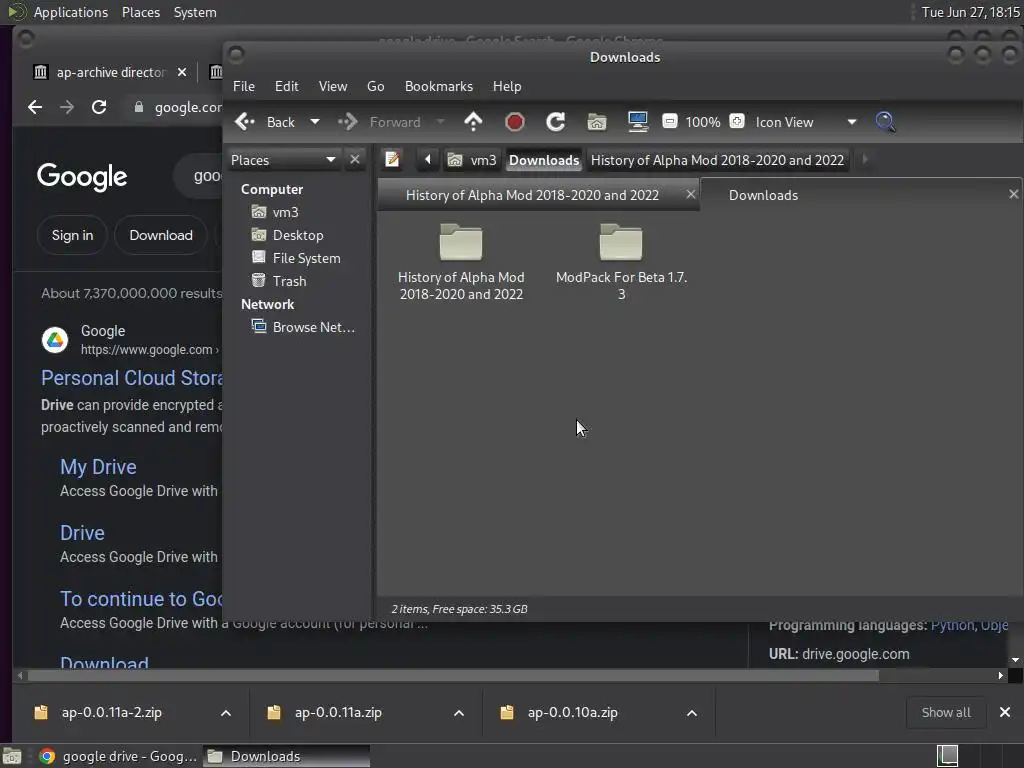Toggle the location text entry pencil icon
The width and height of the screenshot is (1024, 768).
392,159
